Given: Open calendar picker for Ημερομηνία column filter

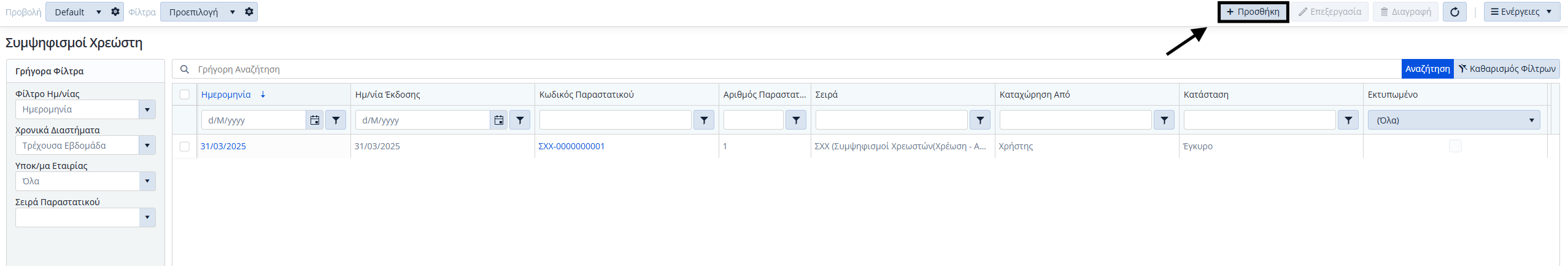Looking at the screenshot, I should tap(315, 120).
